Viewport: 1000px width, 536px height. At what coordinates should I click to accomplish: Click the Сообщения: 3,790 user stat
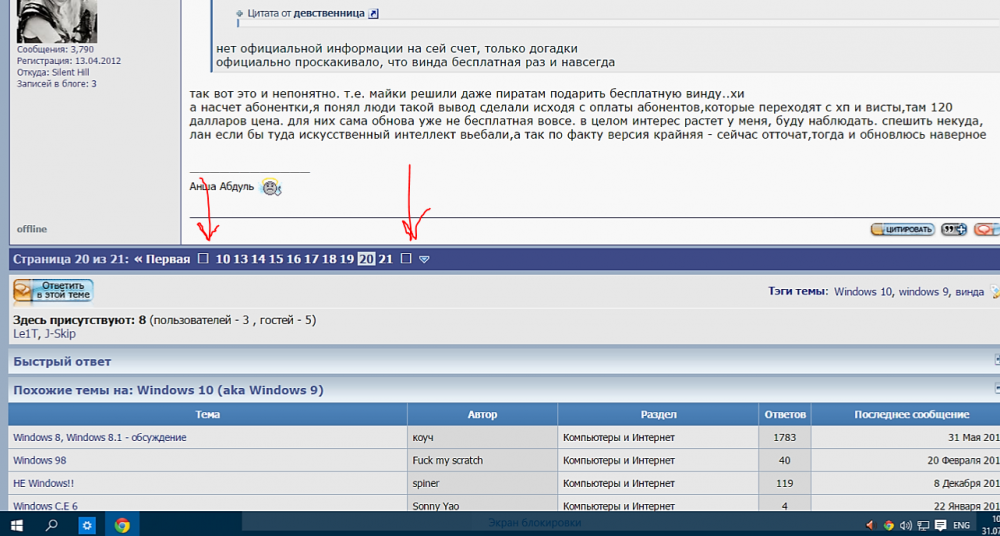(x=55, y=49)
